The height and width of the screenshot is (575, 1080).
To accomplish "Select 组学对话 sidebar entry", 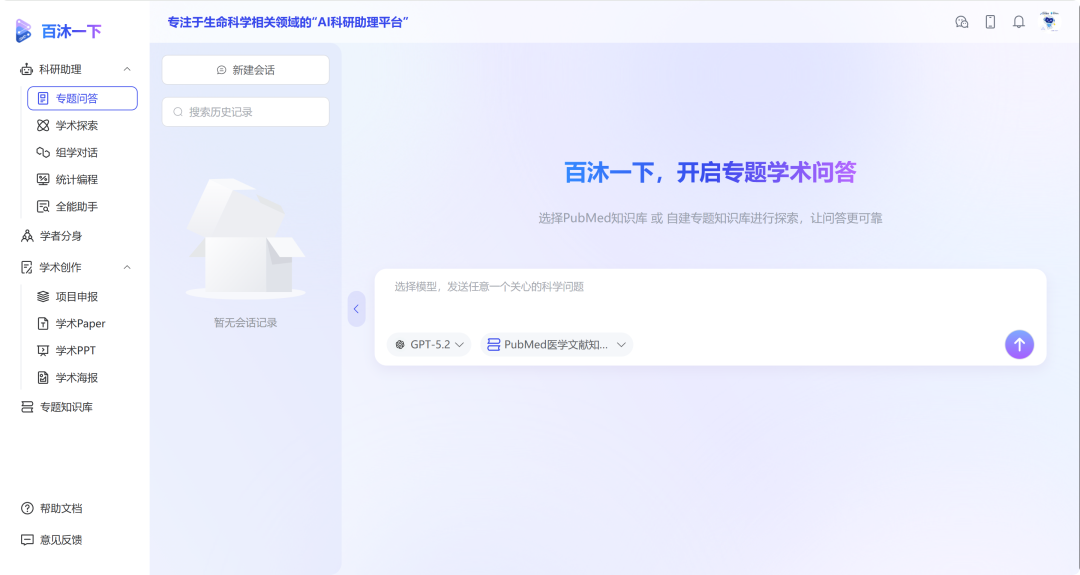I will (76, 152).
